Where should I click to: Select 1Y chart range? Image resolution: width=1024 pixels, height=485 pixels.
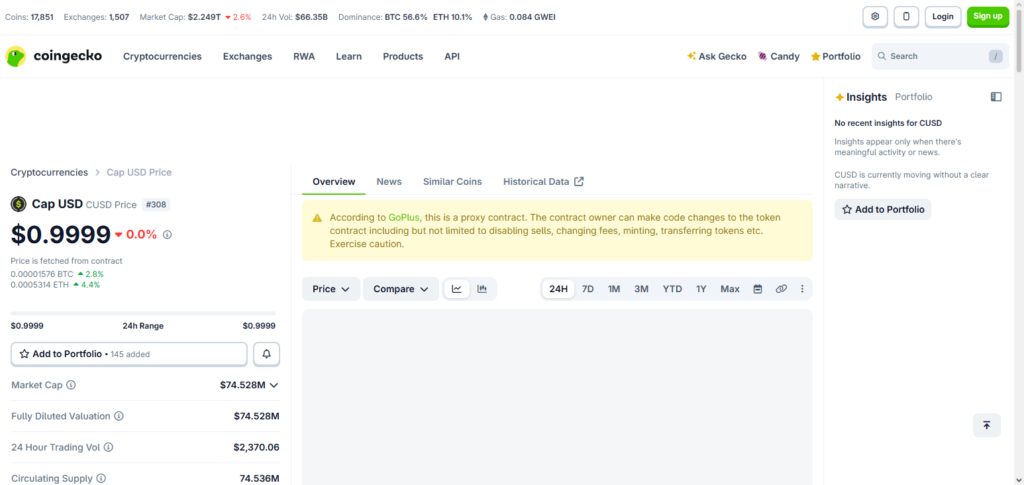click(x=701, y=289)
